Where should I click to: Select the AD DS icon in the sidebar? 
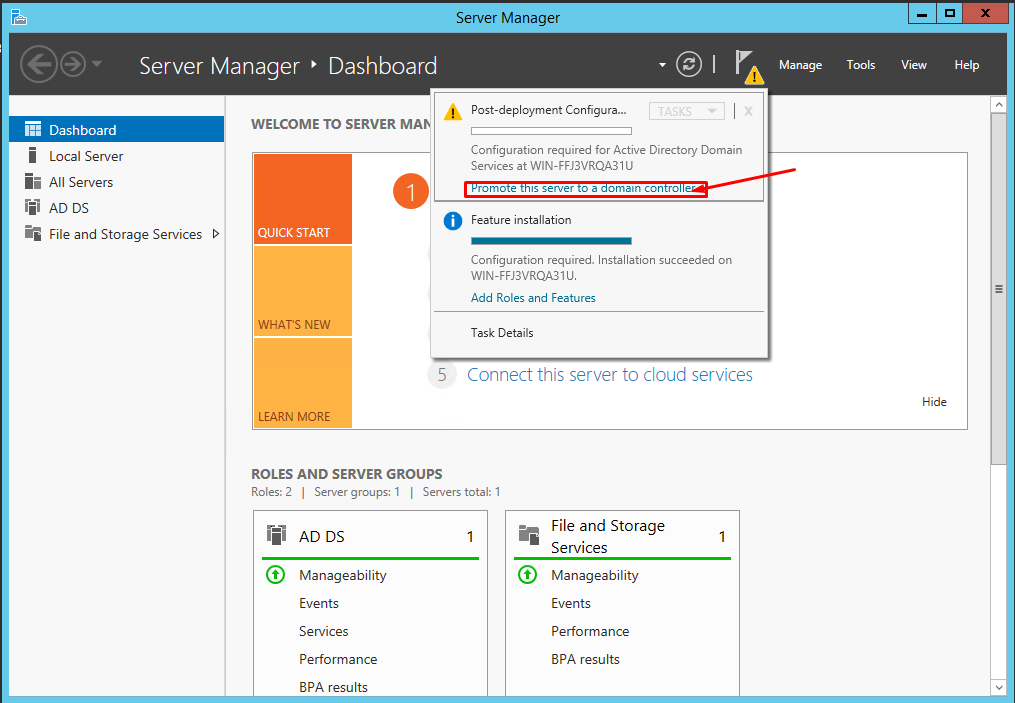pyautogui.click(x=32, y=207)
